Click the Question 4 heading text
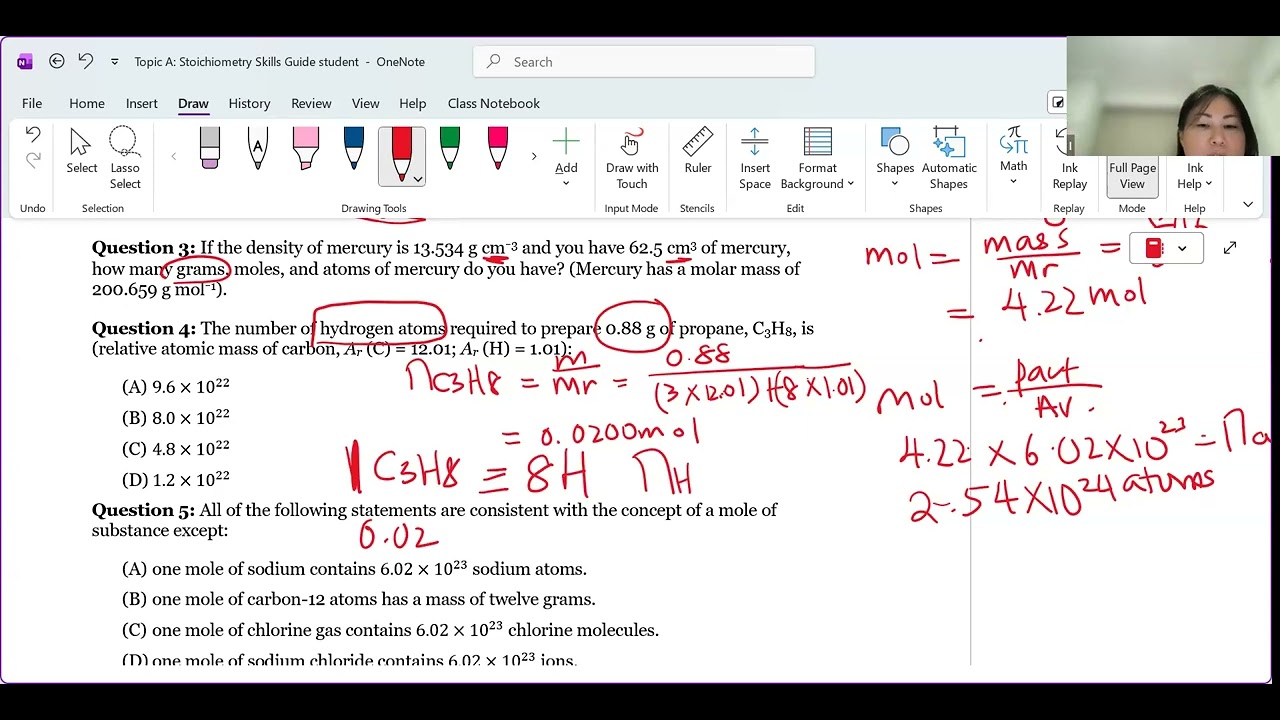This screenshot has height=720, width=1280. [x=144, y=328]
